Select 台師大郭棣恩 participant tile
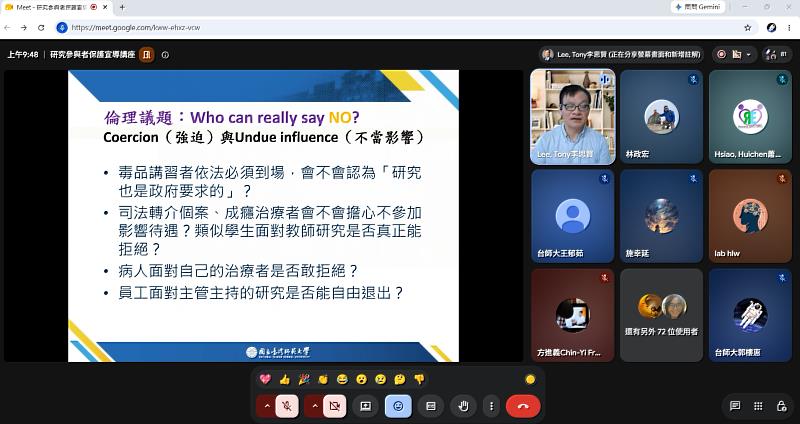The width and height of the screenshot is (800, 424). tap(750, 315)
